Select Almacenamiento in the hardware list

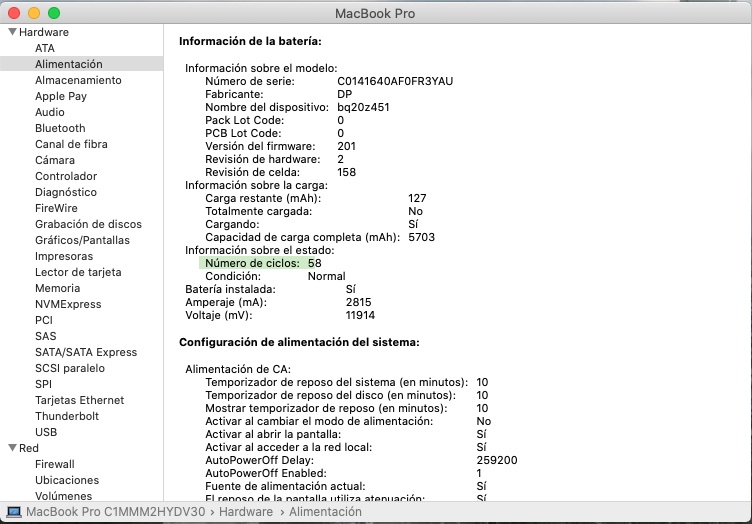(x=78, y=80)
